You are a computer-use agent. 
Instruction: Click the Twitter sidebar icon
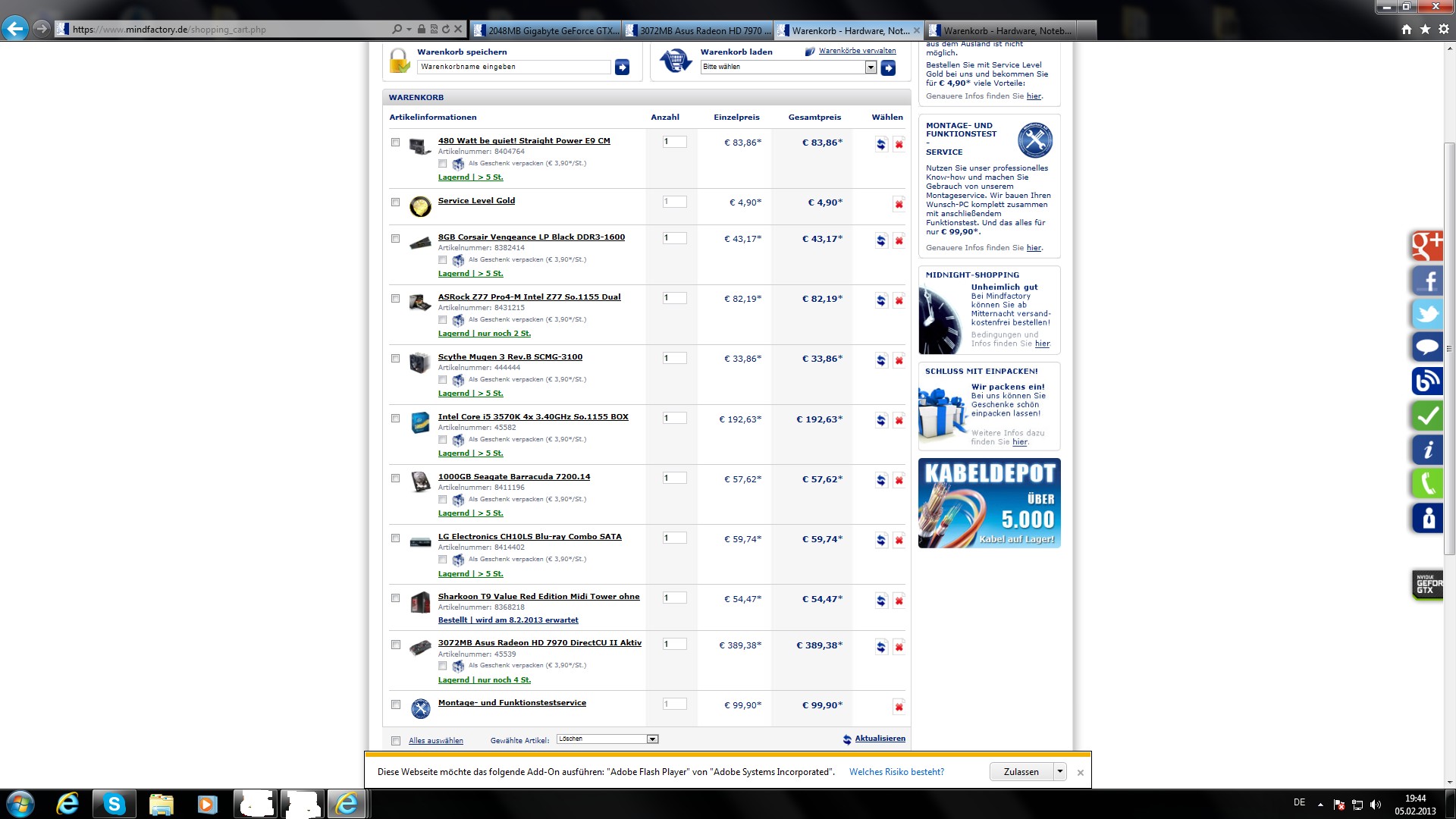1427,315
